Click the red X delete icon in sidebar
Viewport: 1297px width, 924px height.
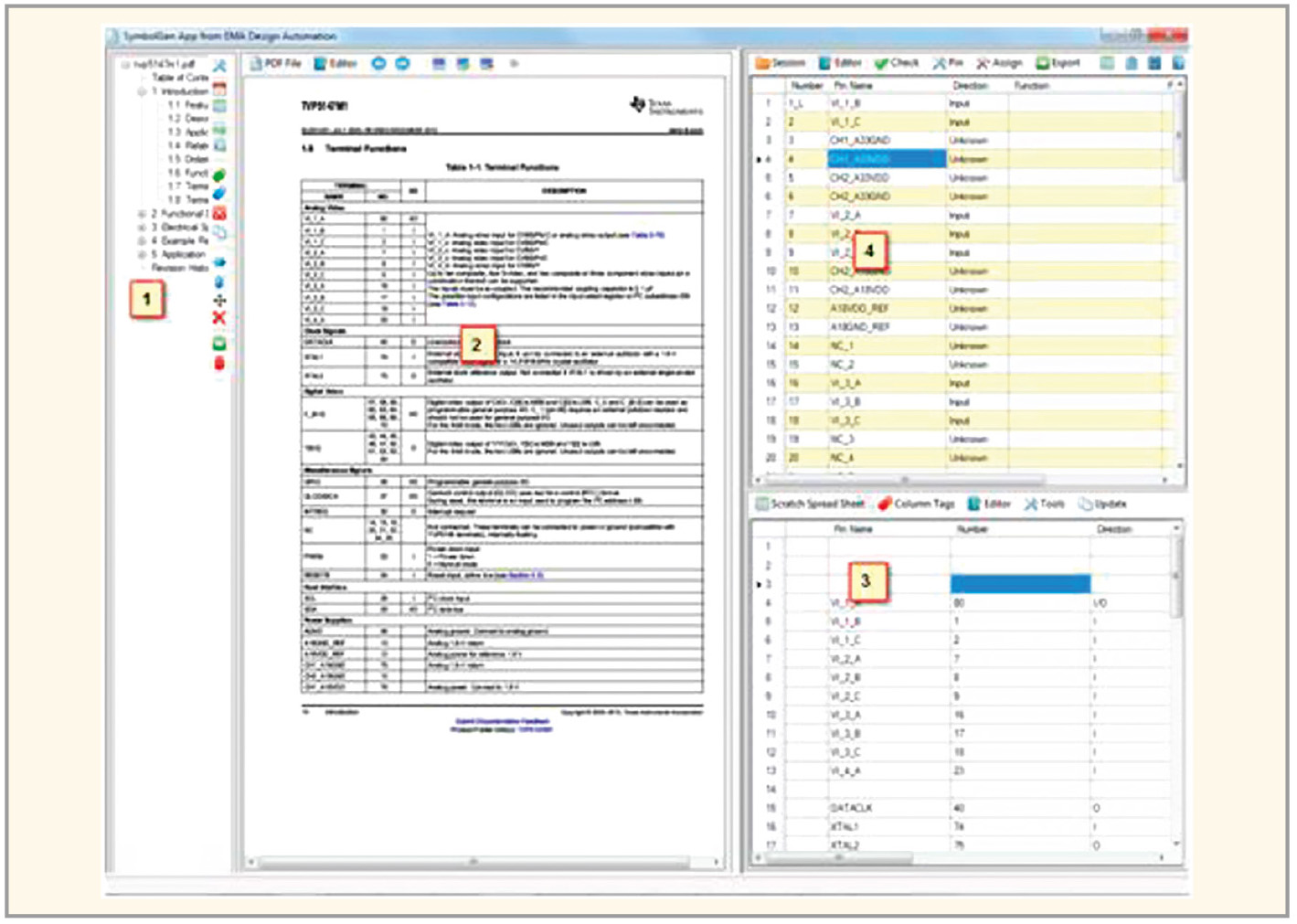click(x=218, y=318)
